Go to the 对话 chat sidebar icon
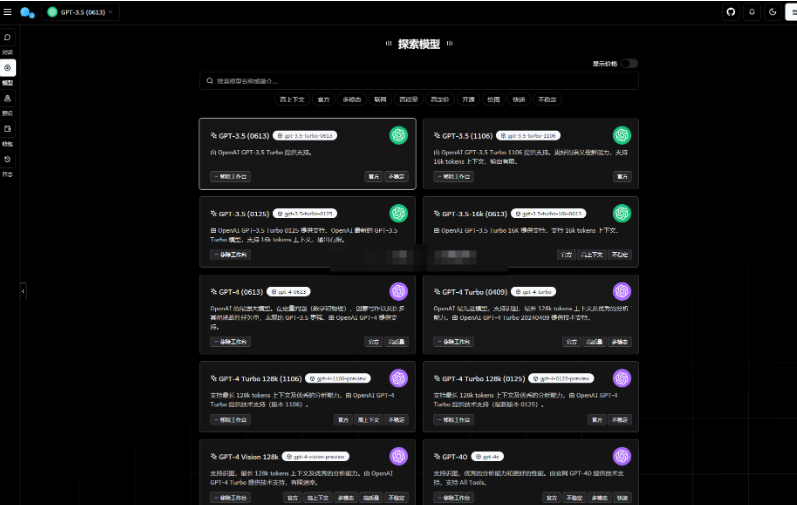This screenshot has height=505, width=797. tap(8, 38)
